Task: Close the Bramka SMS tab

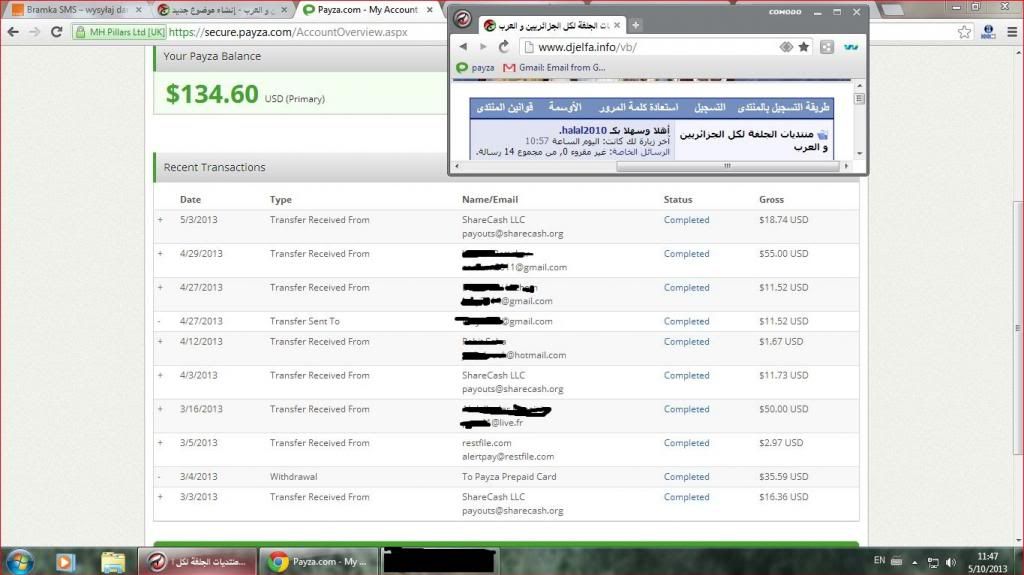Action: (138, 10)
